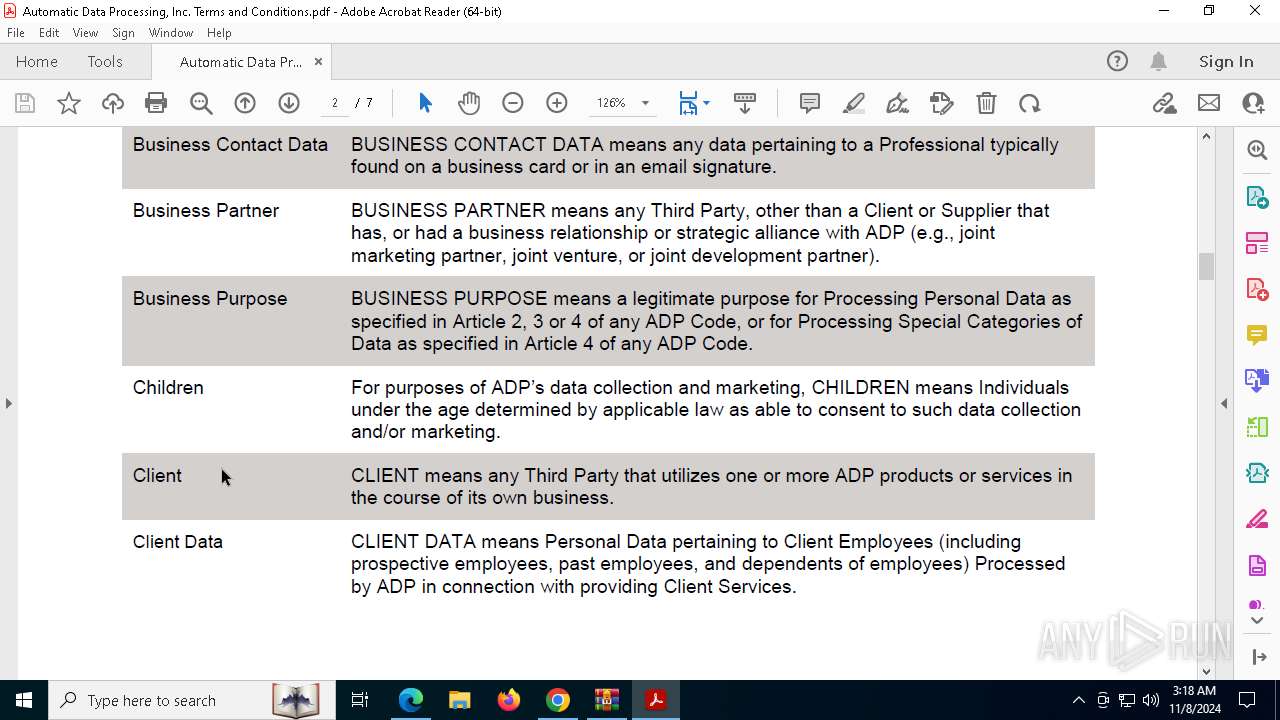Click the Save file icon

pyautogui.click(x=25, y=103)
